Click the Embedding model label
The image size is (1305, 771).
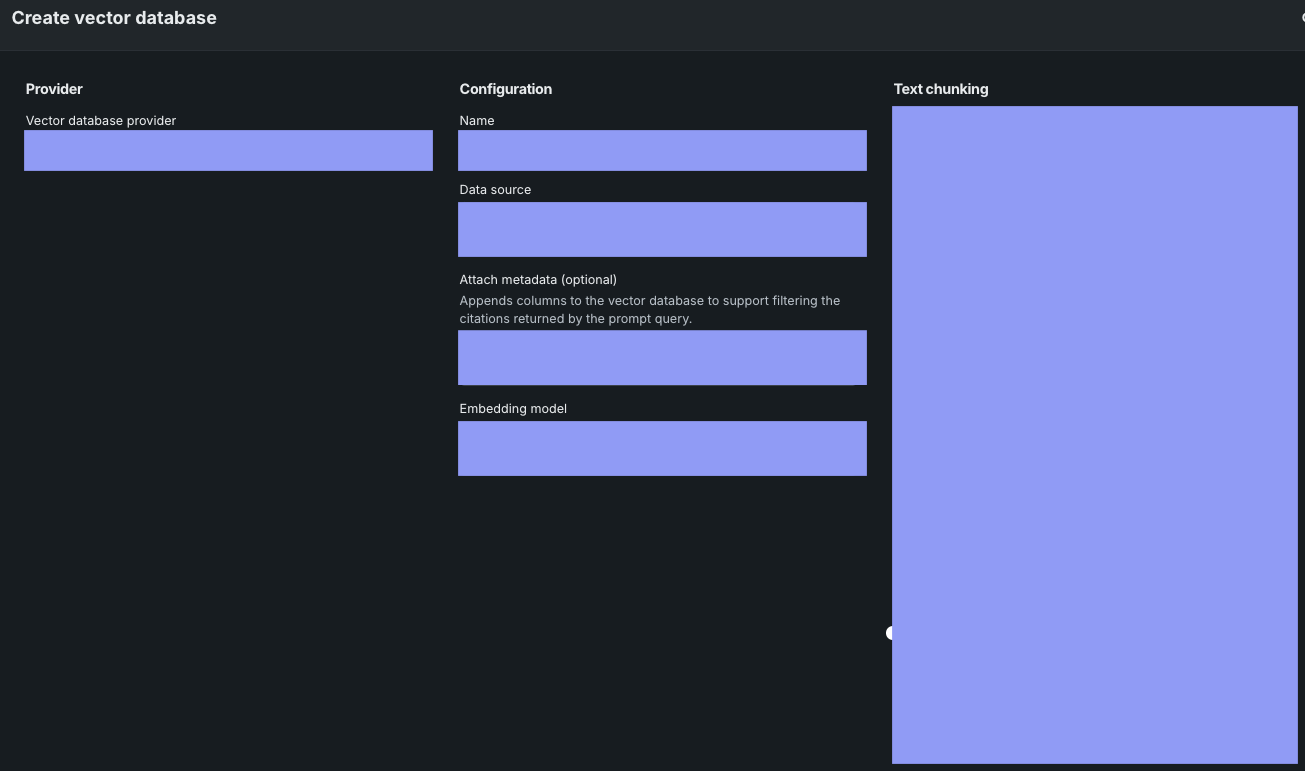tap(513, 409)
